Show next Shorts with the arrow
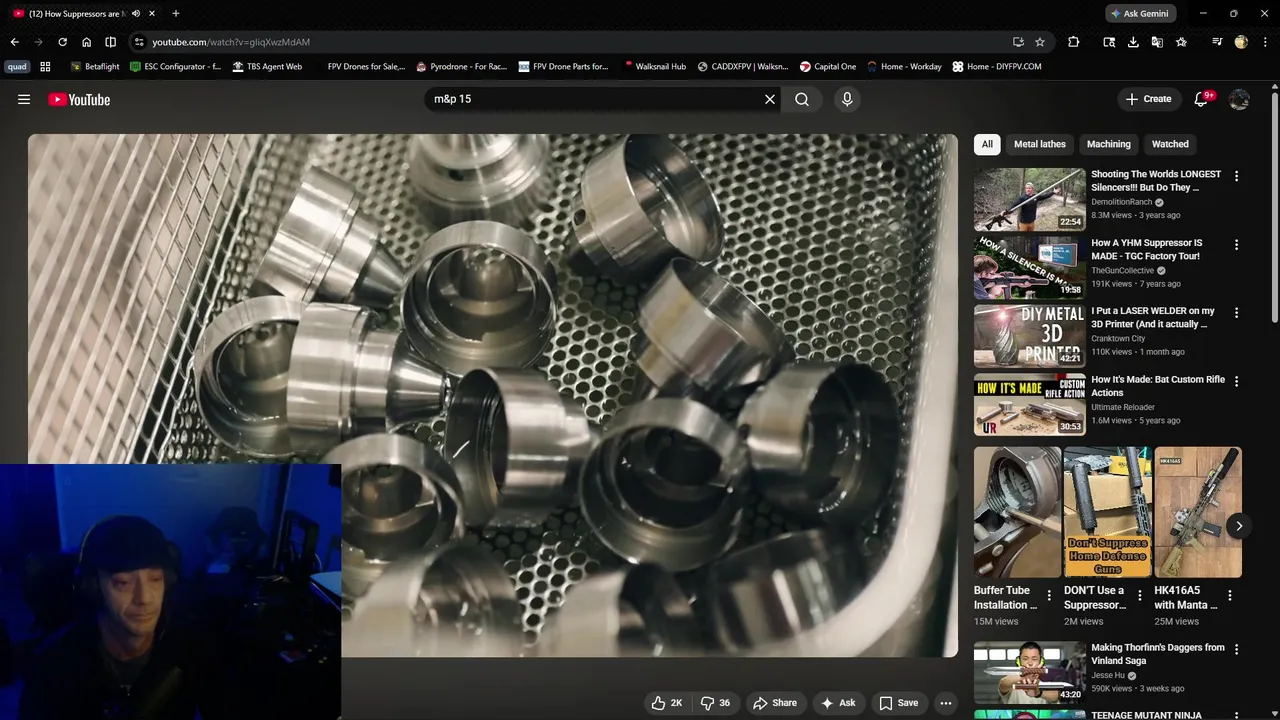This screenshot has height=720, width=1280. click(x=1238, y=526)
